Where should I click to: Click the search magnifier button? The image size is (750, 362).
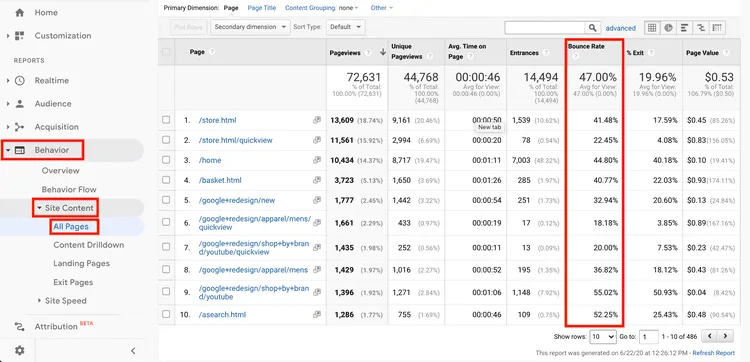593,28
